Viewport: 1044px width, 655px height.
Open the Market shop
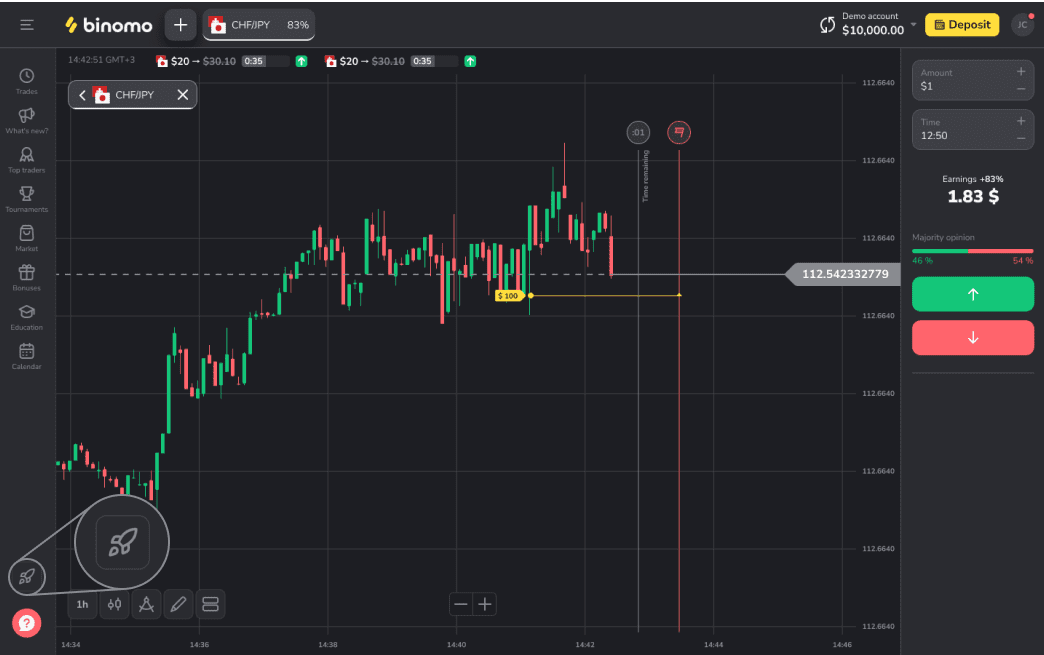(x=27, y=237)
